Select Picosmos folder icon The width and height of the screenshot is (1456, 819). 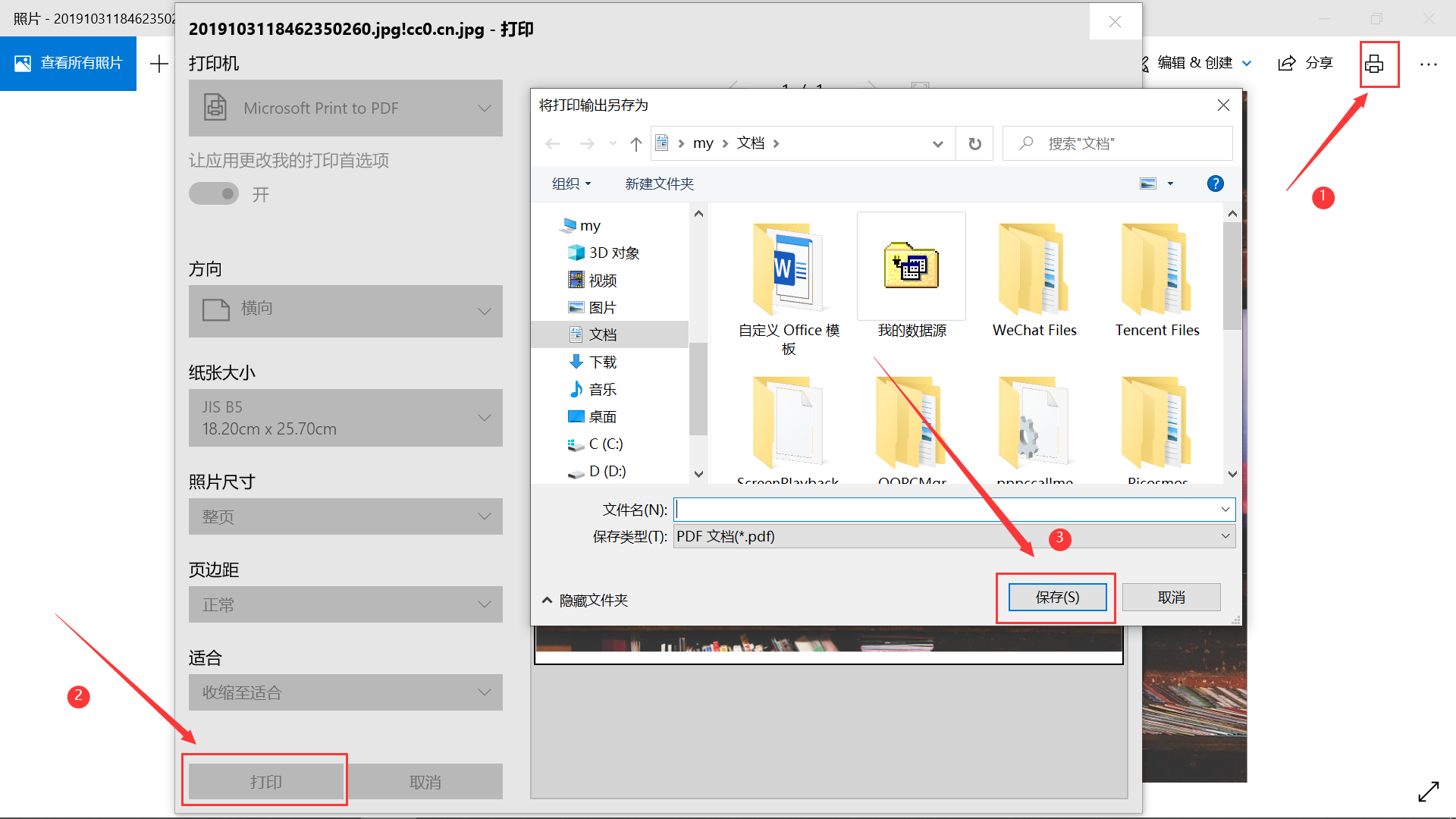1157,422
